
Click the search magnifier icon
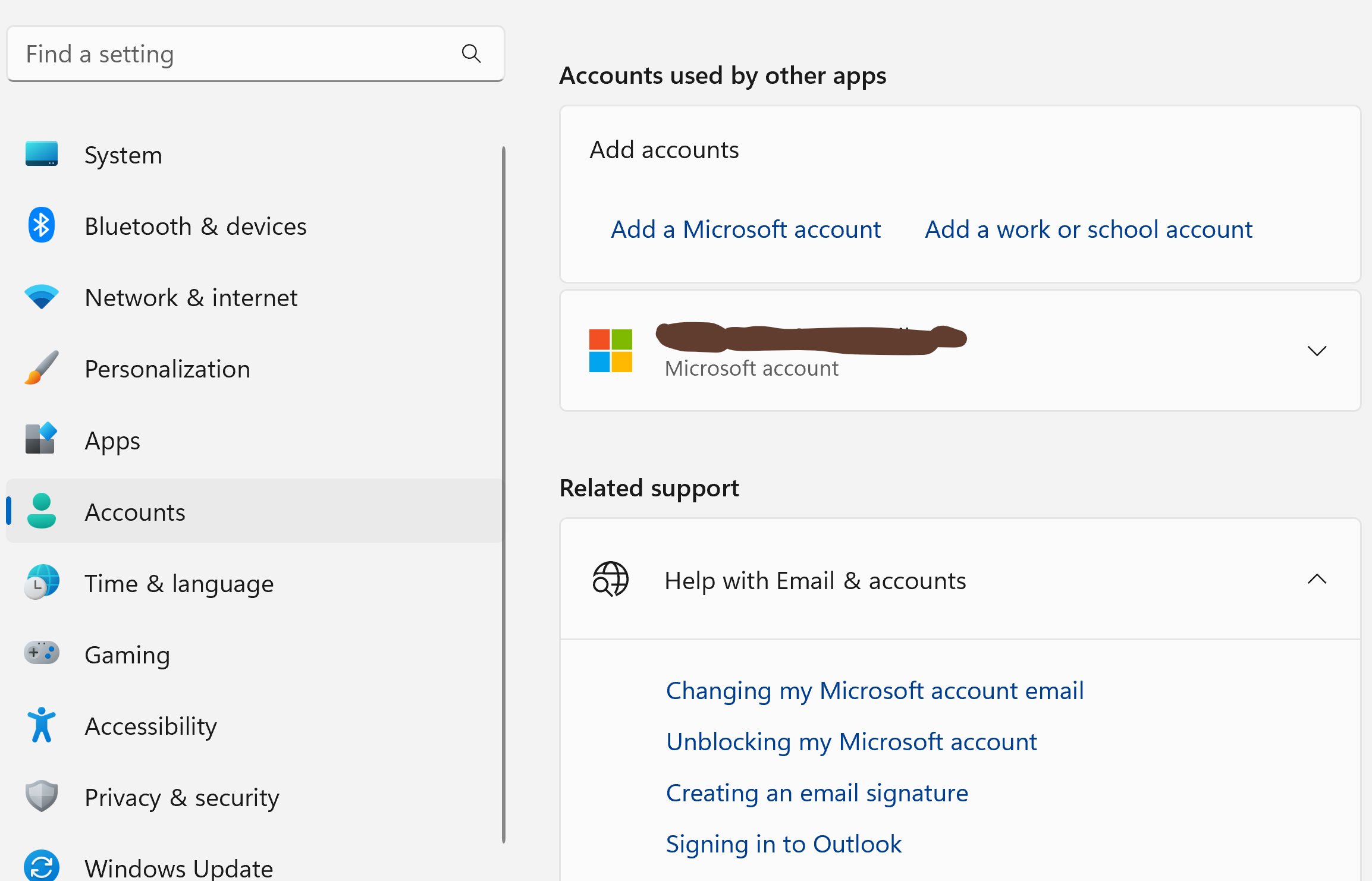[471, 54]
